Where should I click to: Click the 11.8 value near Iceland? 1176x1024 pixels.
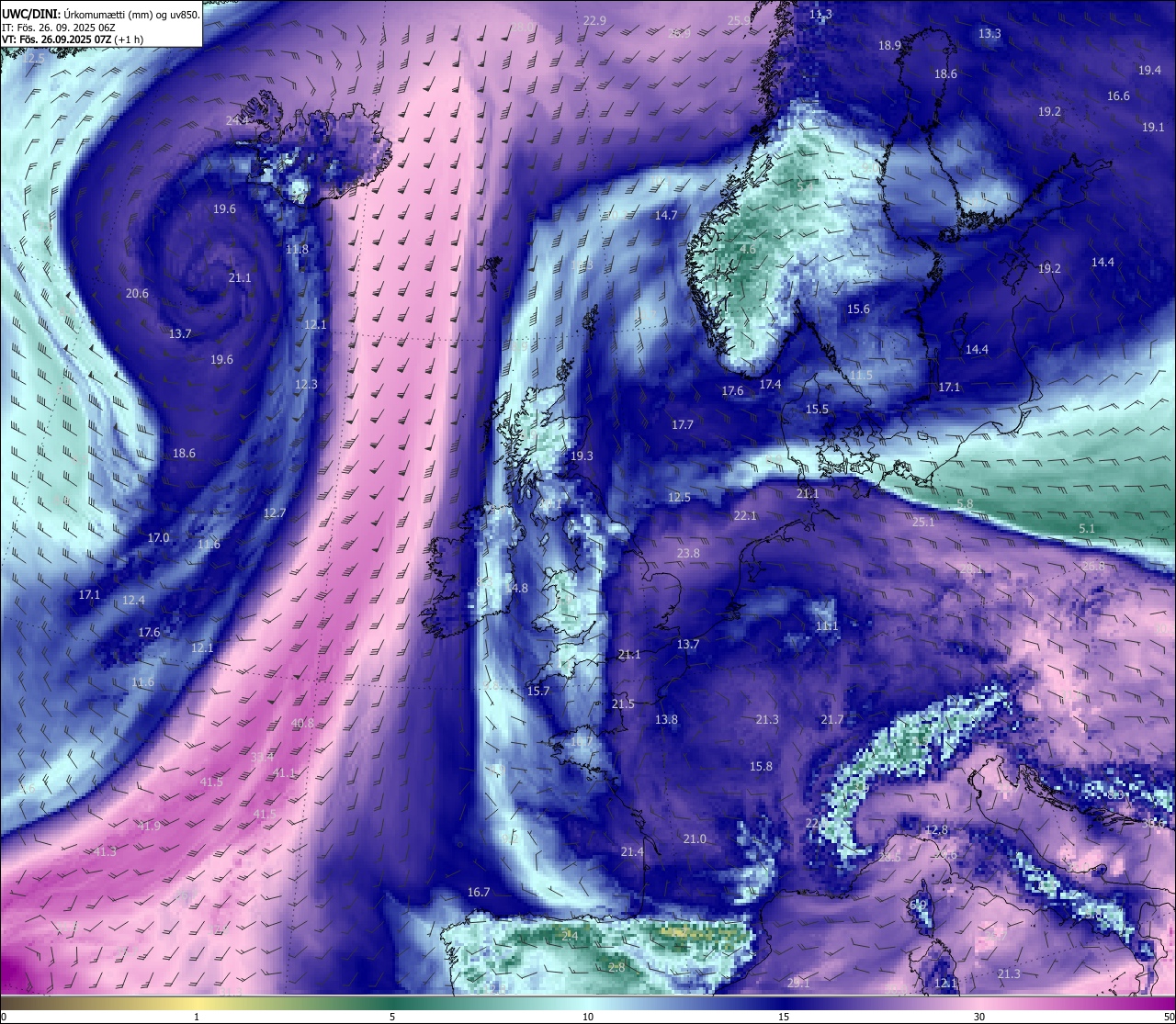[297, 249]
